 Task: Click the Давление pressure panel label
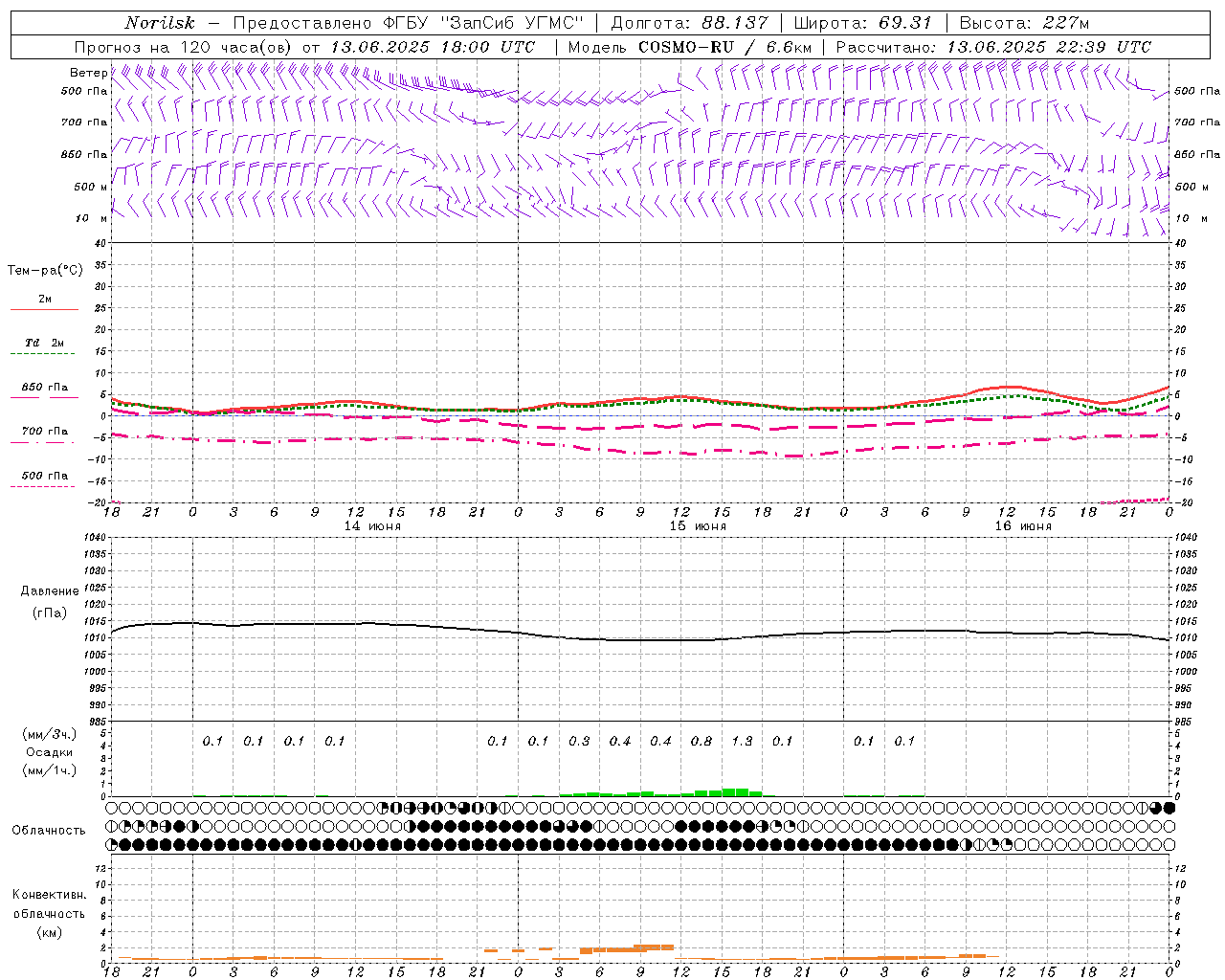tap(50, 591)
